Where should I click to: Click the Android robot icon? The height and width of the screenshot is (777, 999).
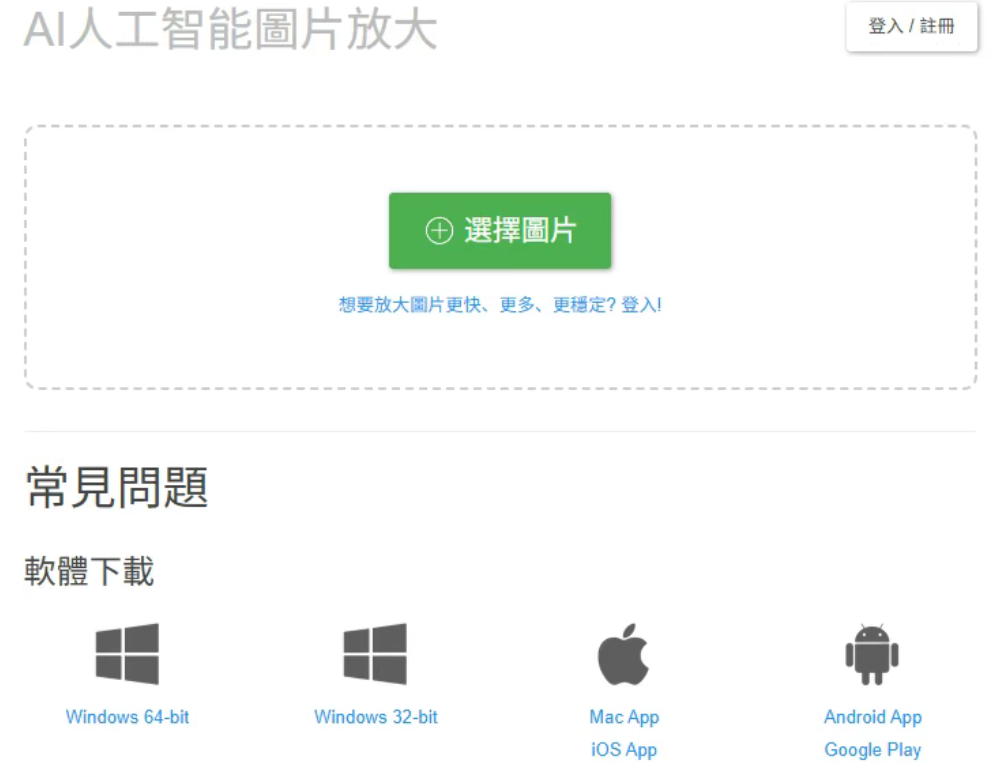tap(872, 655)
